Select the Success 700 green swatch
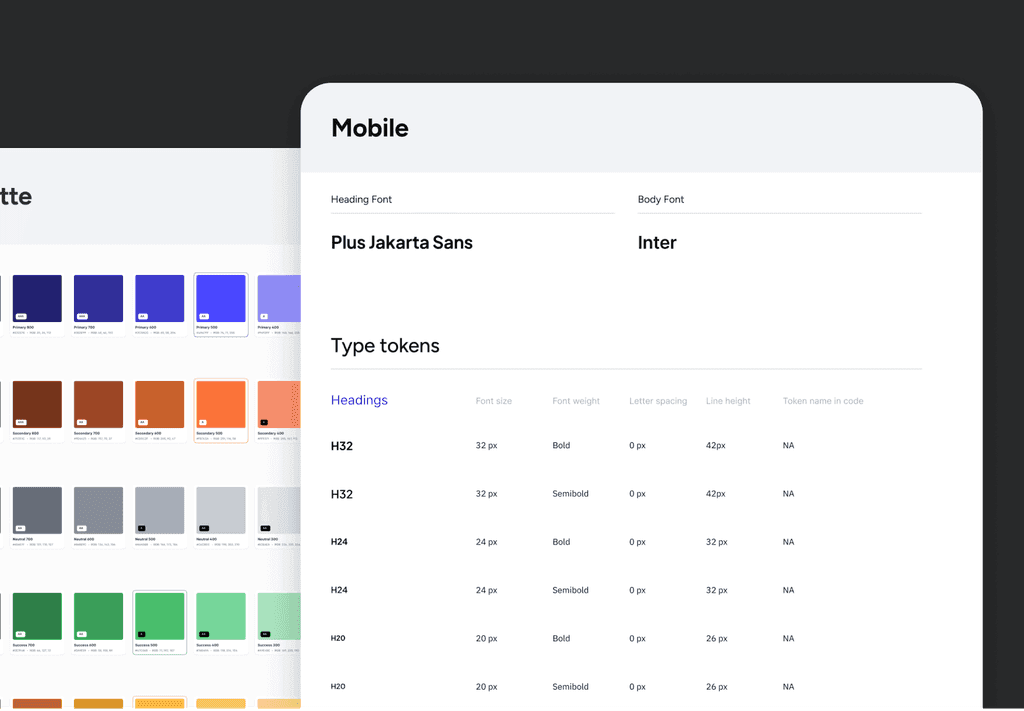The image size is (1024, 711). click(37, 616)
